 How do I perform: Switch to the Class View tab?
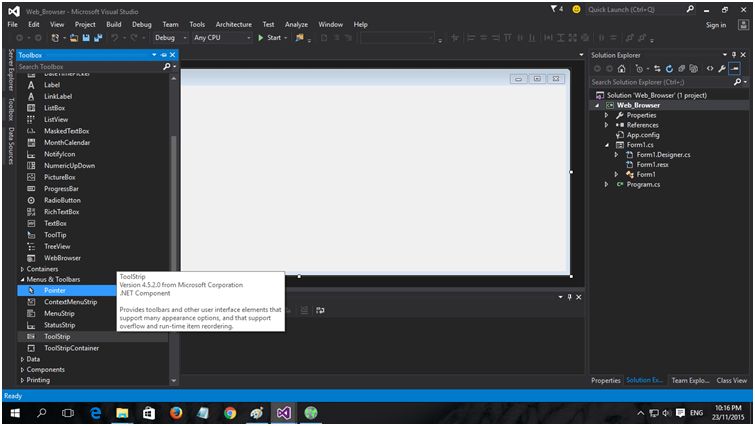point(731,380)
